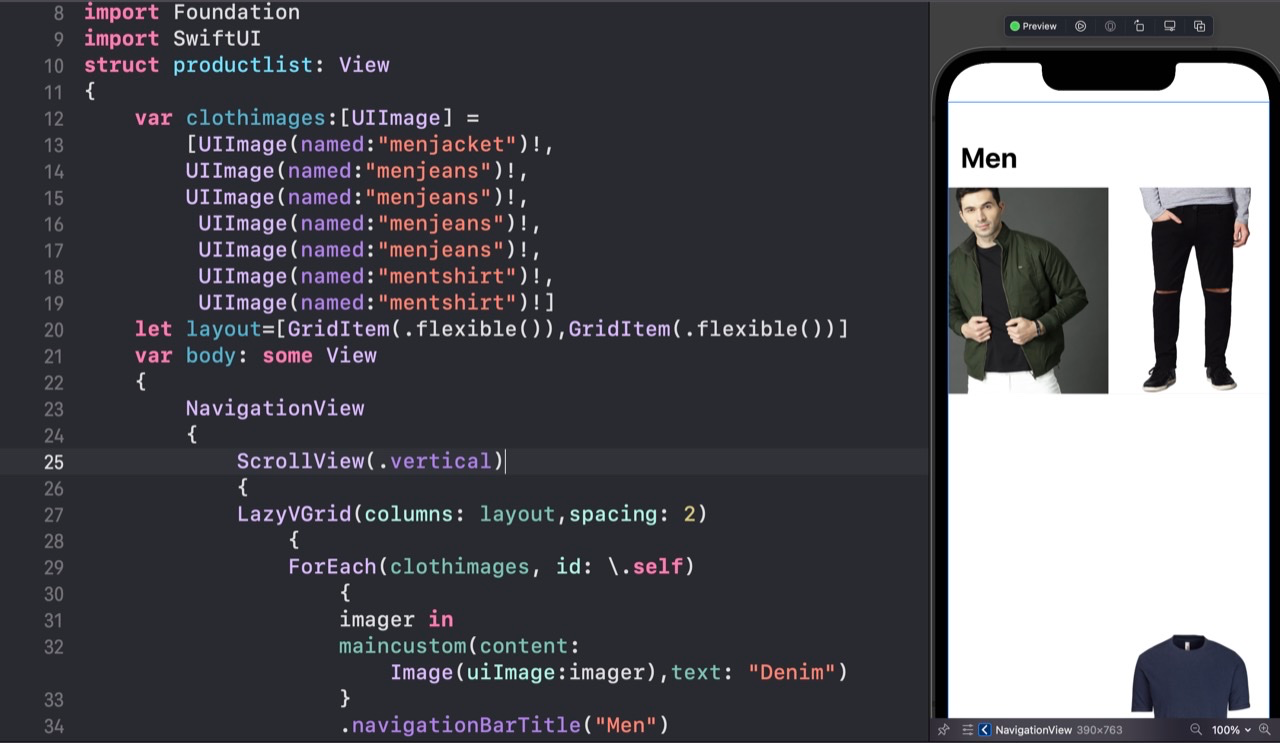Viewport: 1280px width, 743px height.
Task: Click the green jacket product image
Action: 1028,290
